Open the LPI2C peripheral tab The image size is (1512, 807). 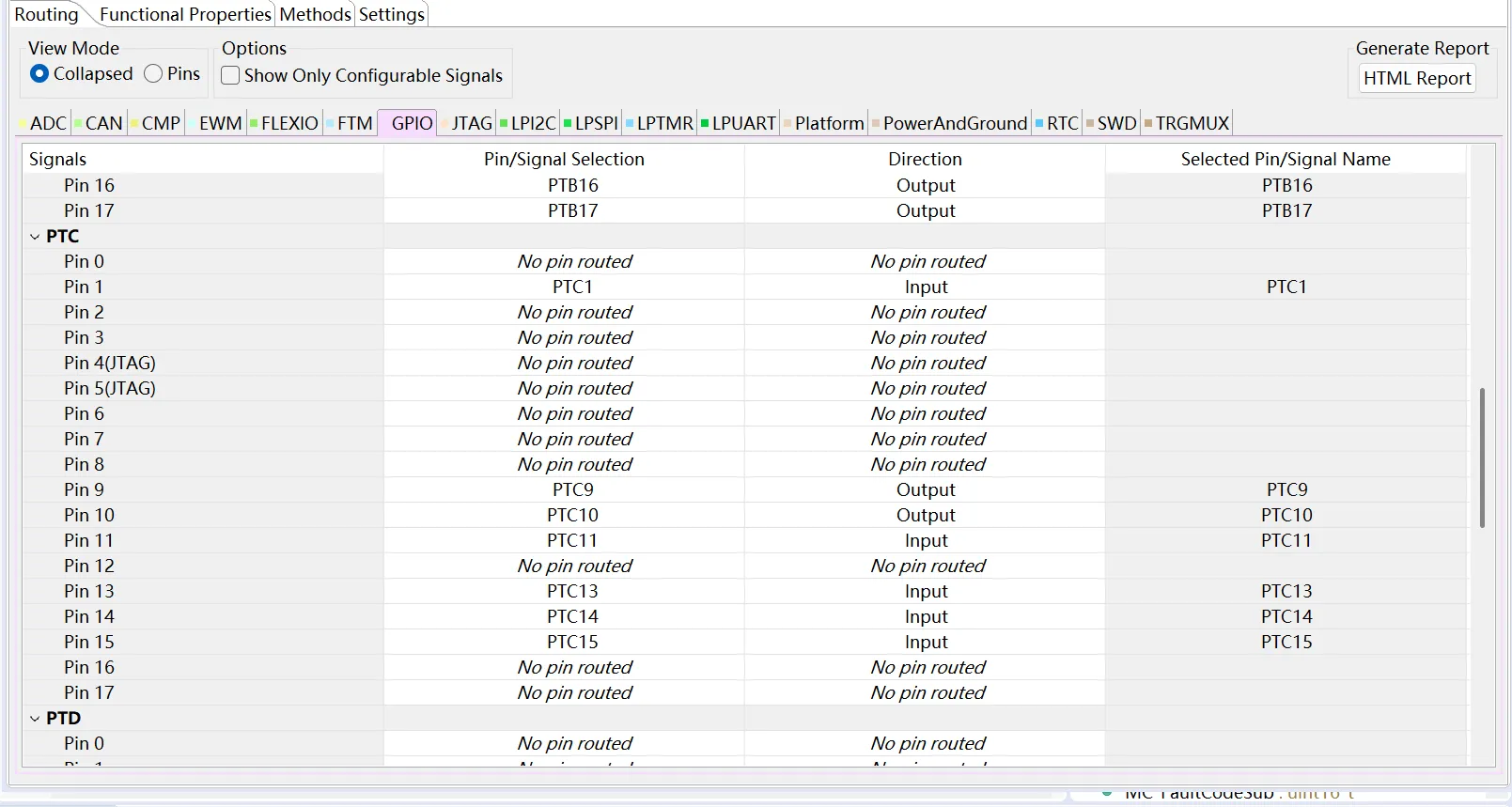(x=528, y=123)
